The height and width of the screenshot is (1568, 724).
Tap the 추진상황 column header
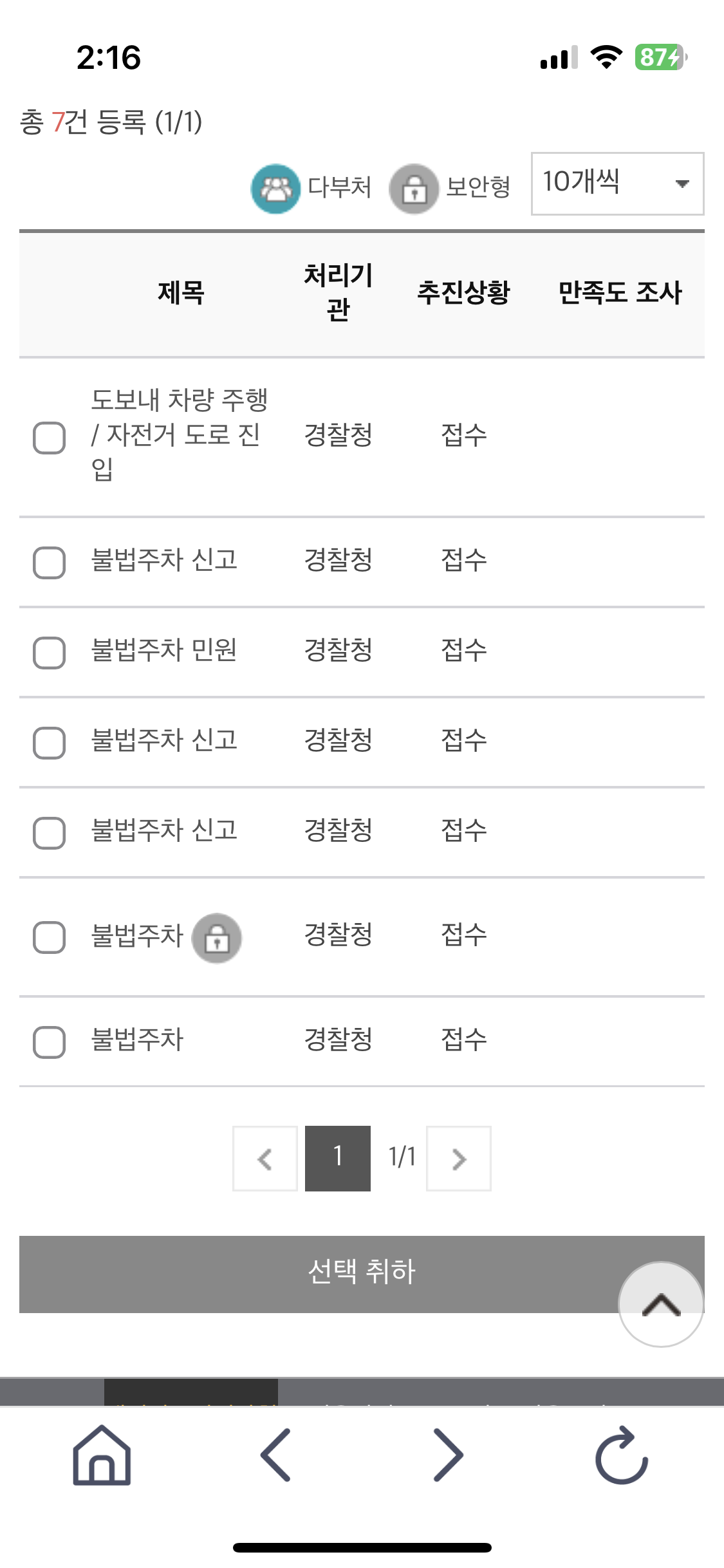463,293
